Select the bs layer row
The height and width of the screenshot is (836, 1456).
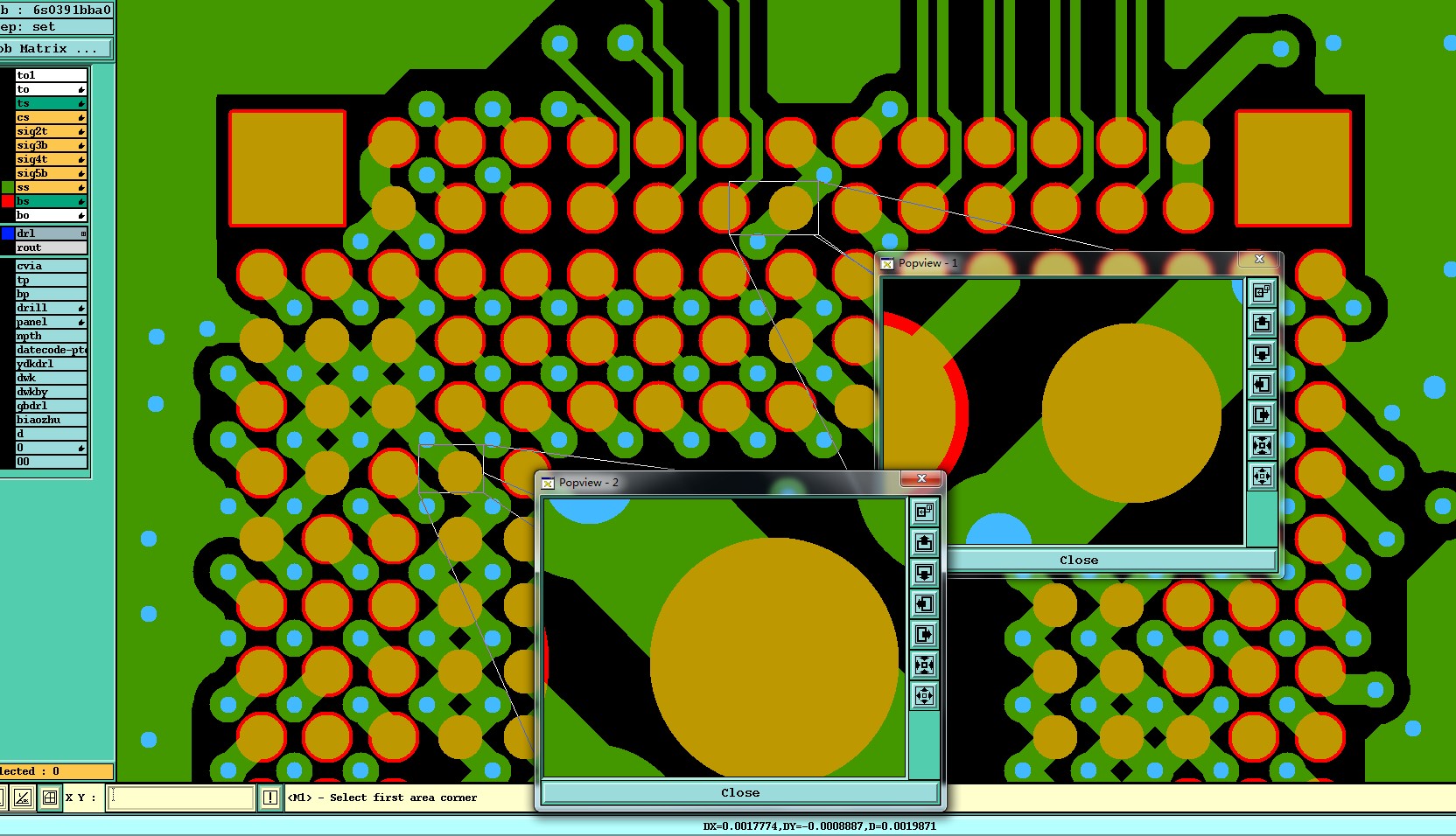coord(52,201)
